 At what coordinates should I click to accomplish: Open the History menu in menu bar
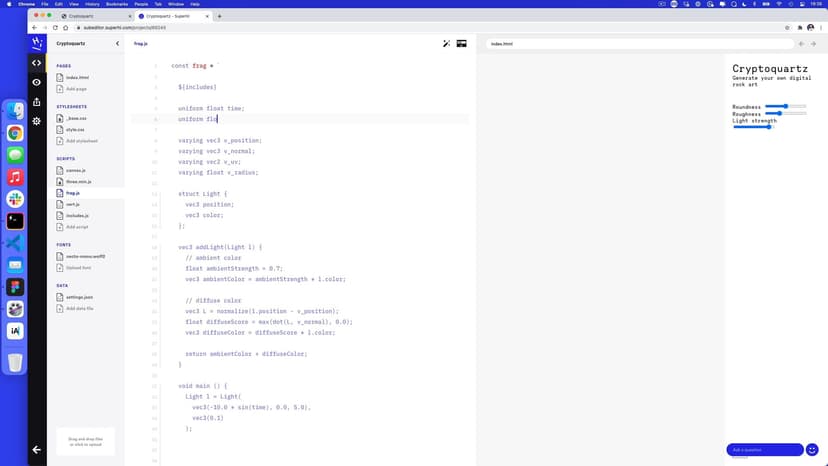point(88,4)
